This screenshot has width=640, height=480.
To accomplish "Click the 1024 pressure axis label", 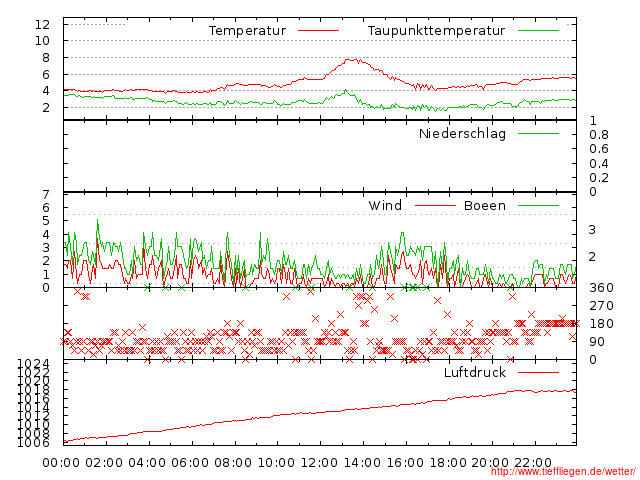I will 33,363.
